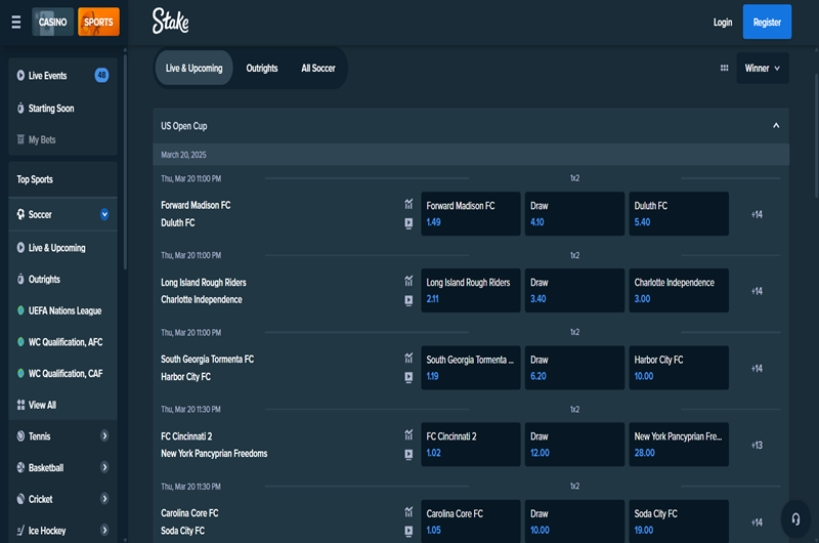Bet on New York Pancyprian at 28.00
This screenshot has height=543, width=819.
pyautogui.click(x=678, y=444)
